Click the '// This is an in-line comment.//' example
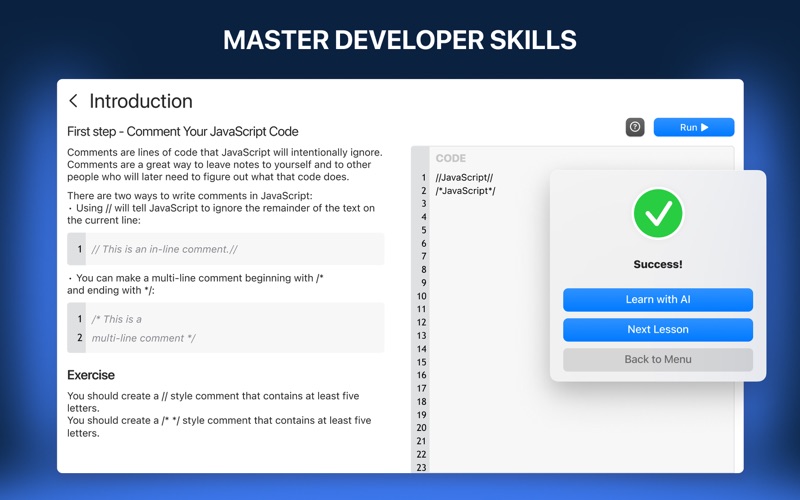The height and width of the screenshot is (500, 800). click(x=164, y=249)
